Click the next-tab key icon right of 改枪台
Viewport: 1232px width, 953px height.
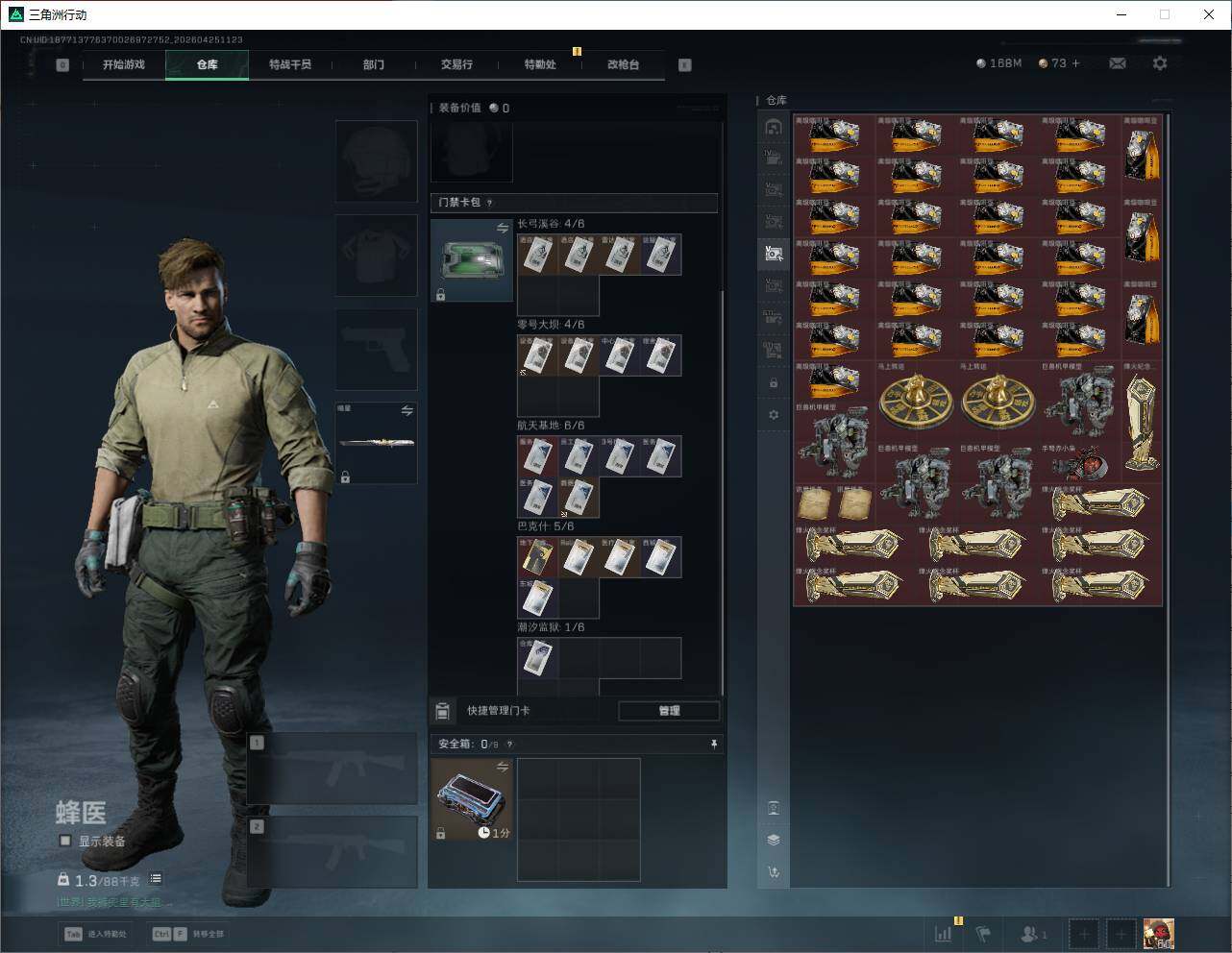pyautogui.click(x=685, y=65)
